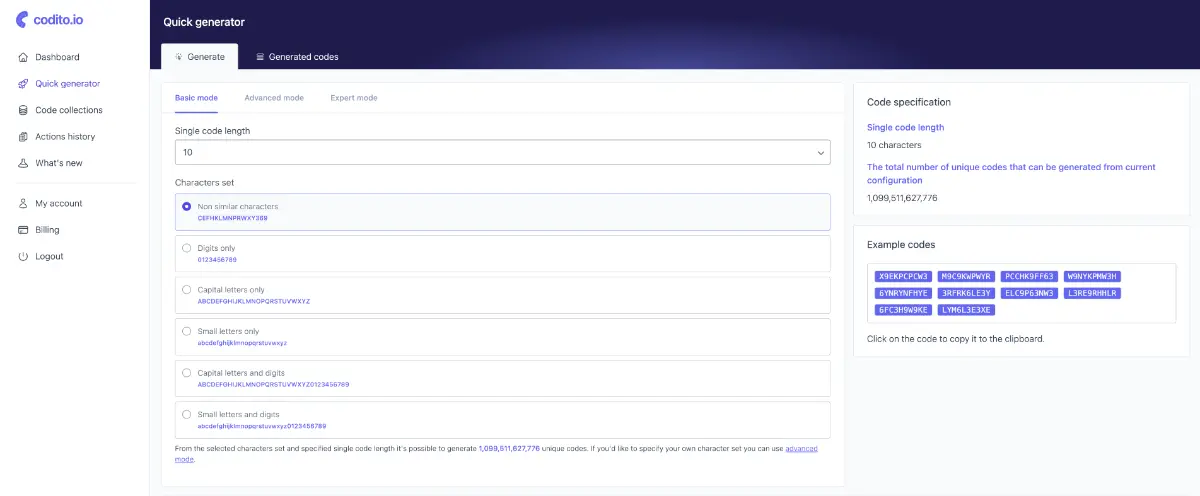Image resolution: width=1200 pixels, height=496 pixels.
Task: Copy example code X9EKPCPCW3
Action: click(904, 276)
